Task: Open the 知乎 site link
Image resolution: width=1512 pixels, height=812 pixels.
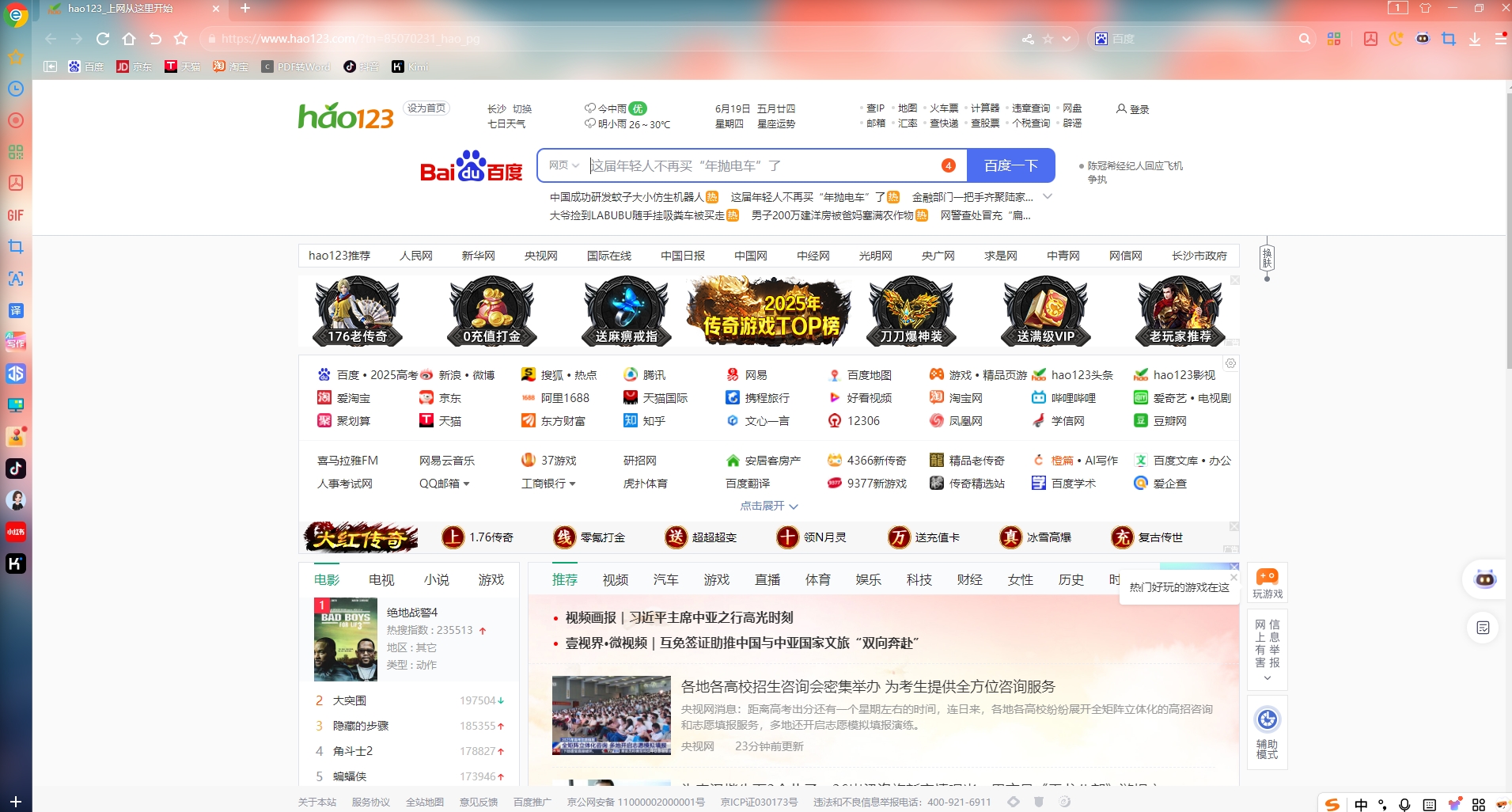Action: [x=644, y=421]
